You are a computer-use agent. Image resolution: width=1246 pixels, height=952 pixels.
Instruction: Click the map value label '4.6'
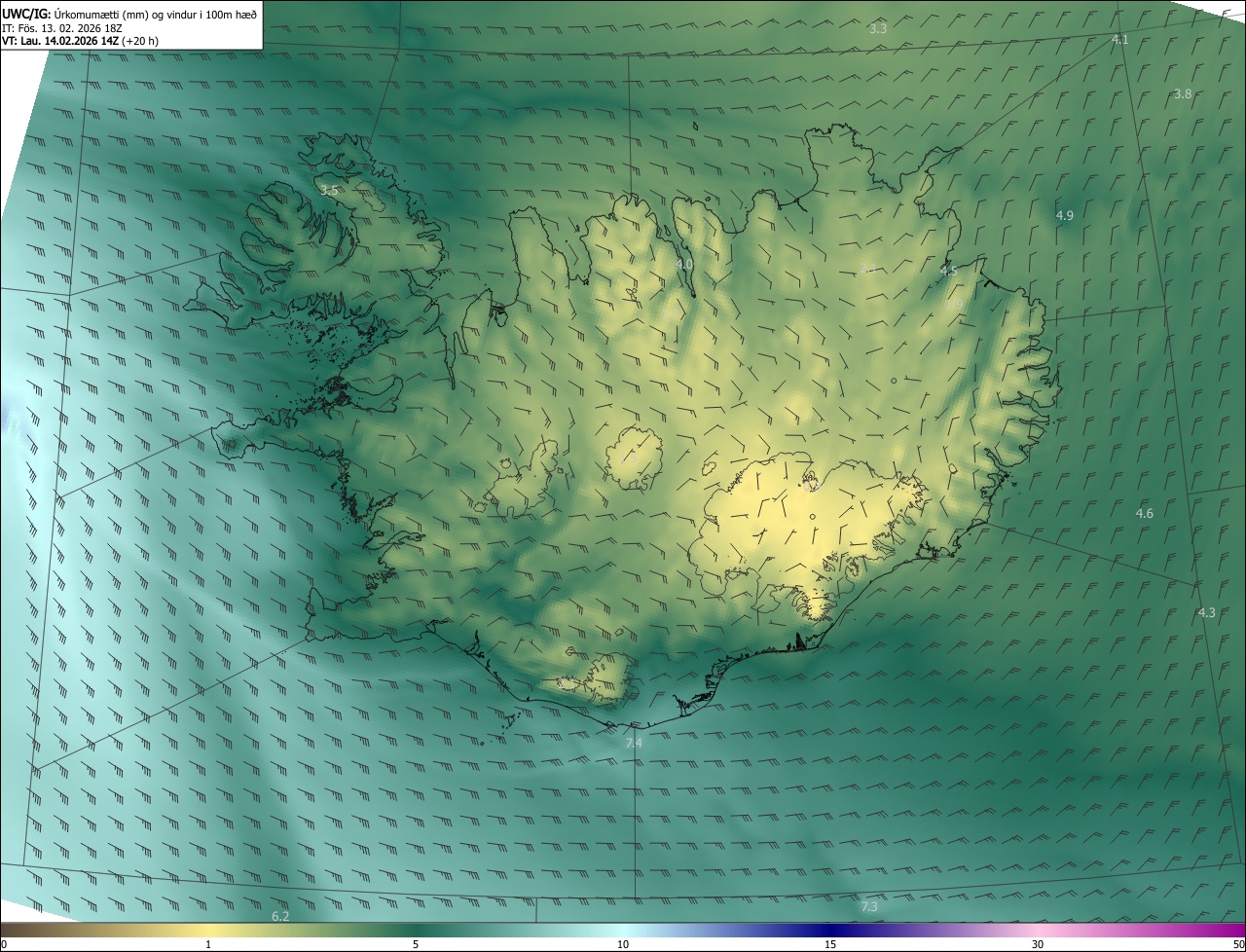1144,513
